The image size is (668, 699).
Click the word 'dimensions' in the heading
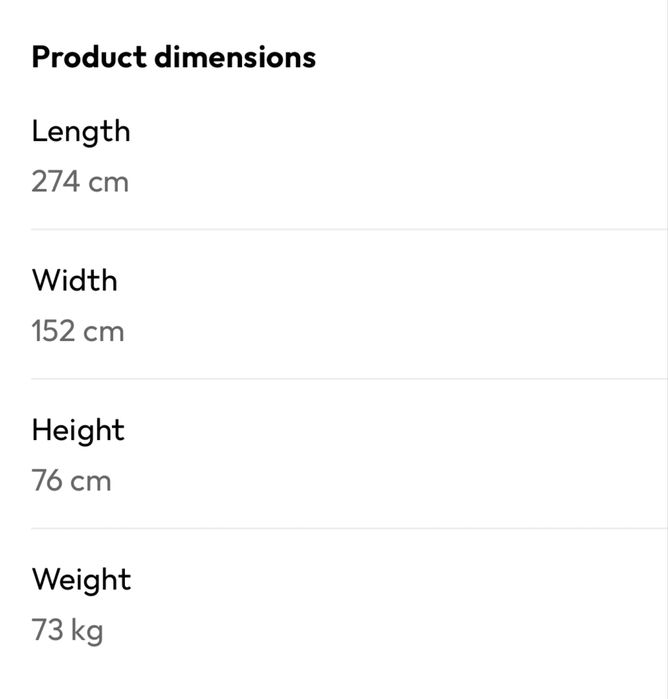click(x=235, y=57)
